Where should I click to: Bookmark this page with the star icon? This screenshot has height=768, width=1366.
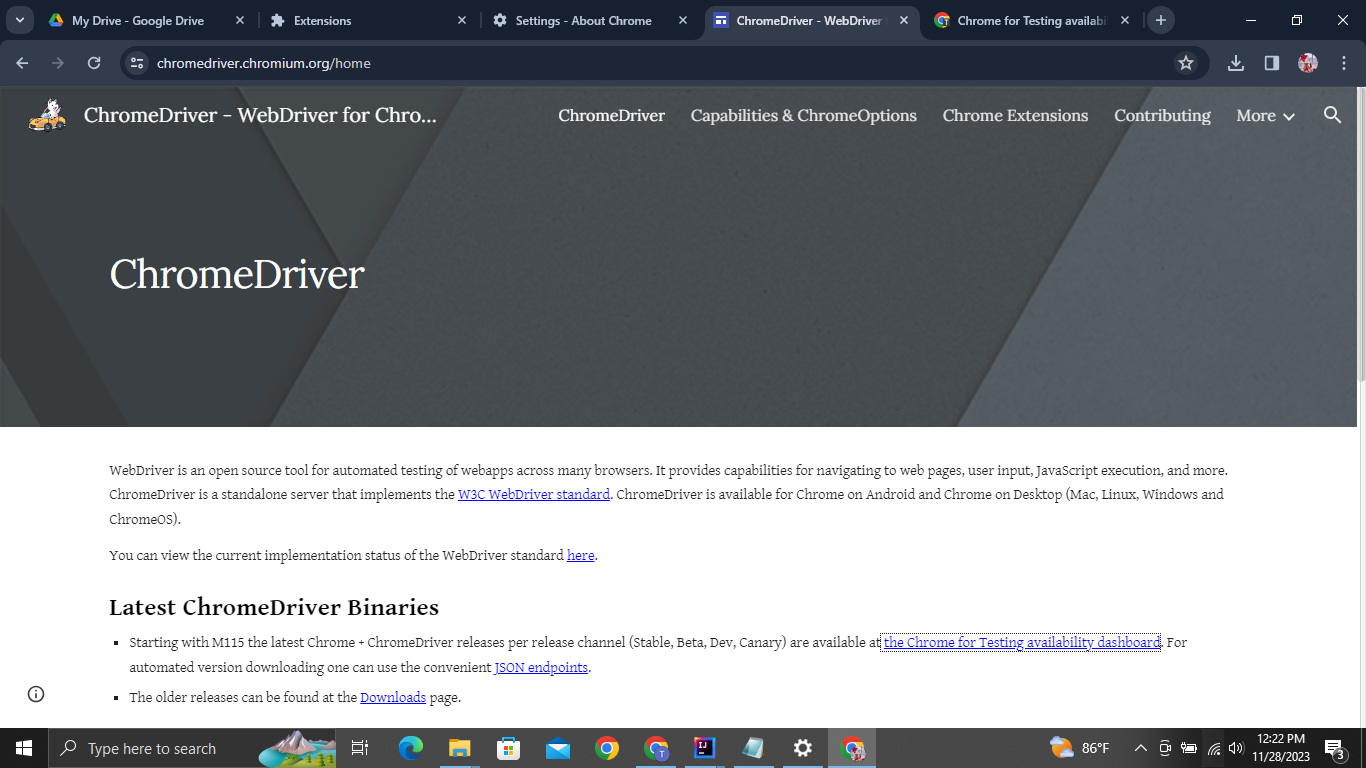point(1186,63)
